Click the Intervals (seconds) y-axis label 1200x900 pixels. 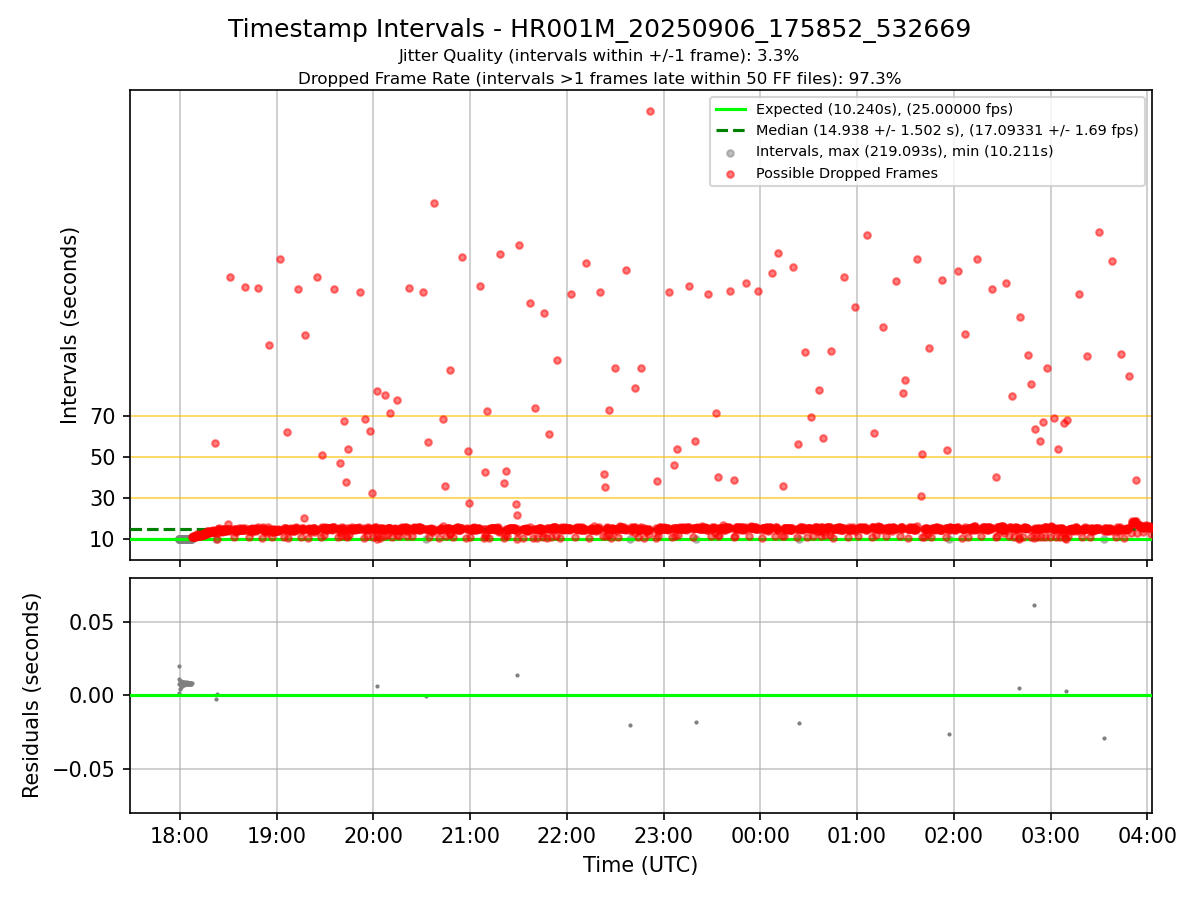[70, 325]
